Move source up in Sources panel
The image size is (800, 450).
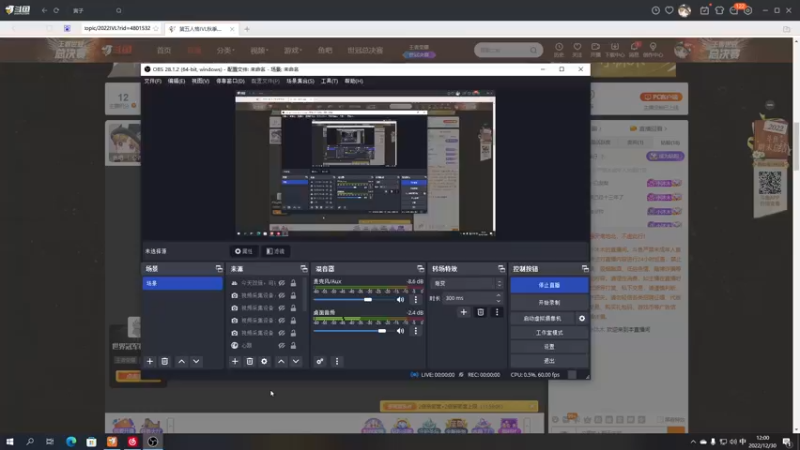(x=281, y=361)
